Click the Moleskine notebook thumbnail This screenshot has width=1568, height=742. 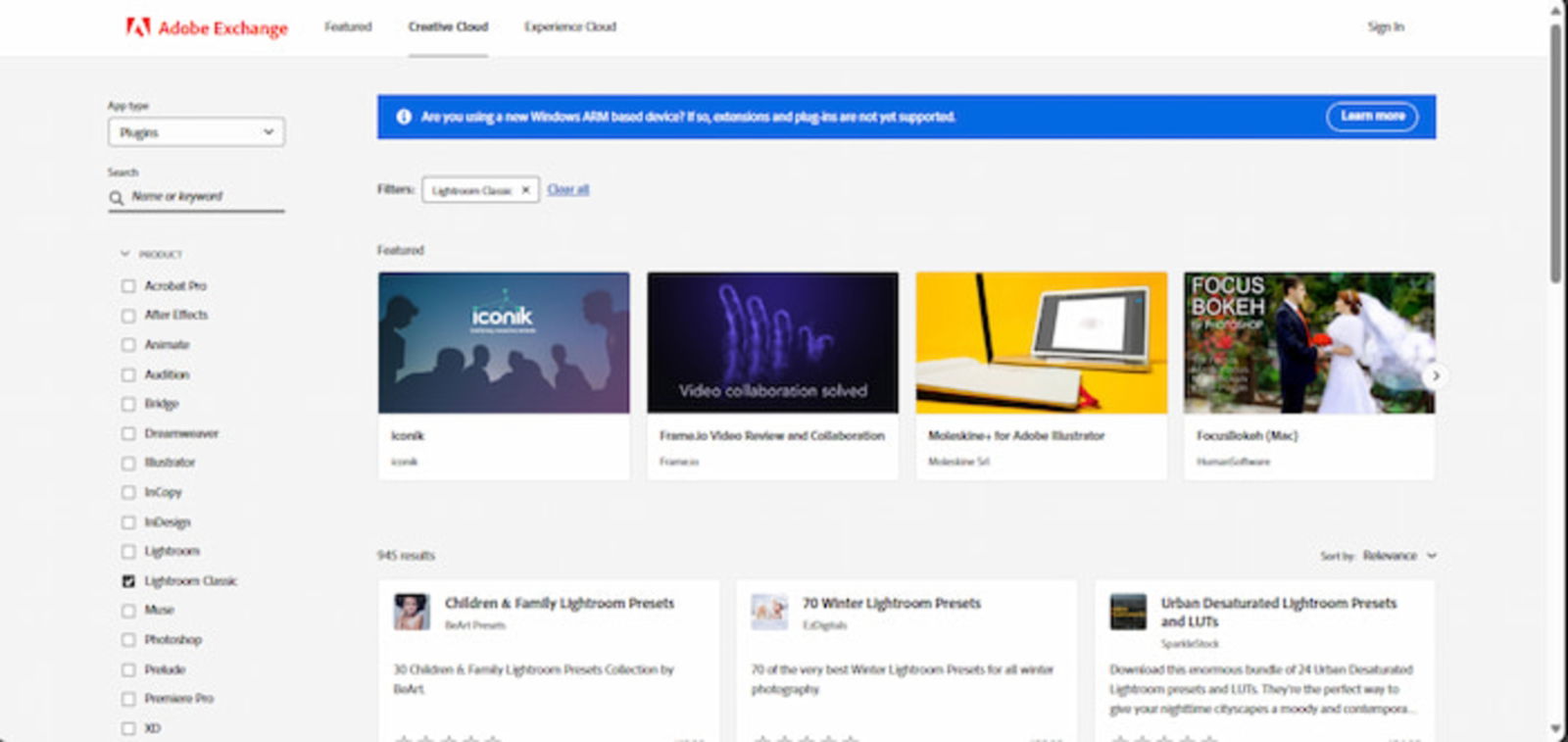point(1042,342)
